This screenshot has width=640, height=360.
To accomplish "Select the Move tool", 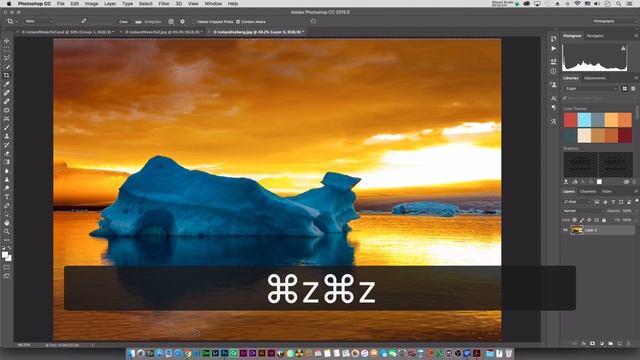I will click(x=7, y=41).
